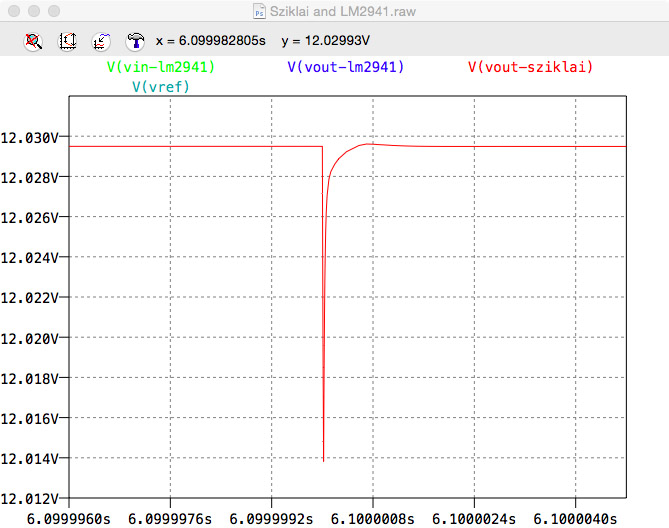Click the pick visible traces icon
Image resolution: width=669 pixels, height=528 pixels.
coord(101,41)
